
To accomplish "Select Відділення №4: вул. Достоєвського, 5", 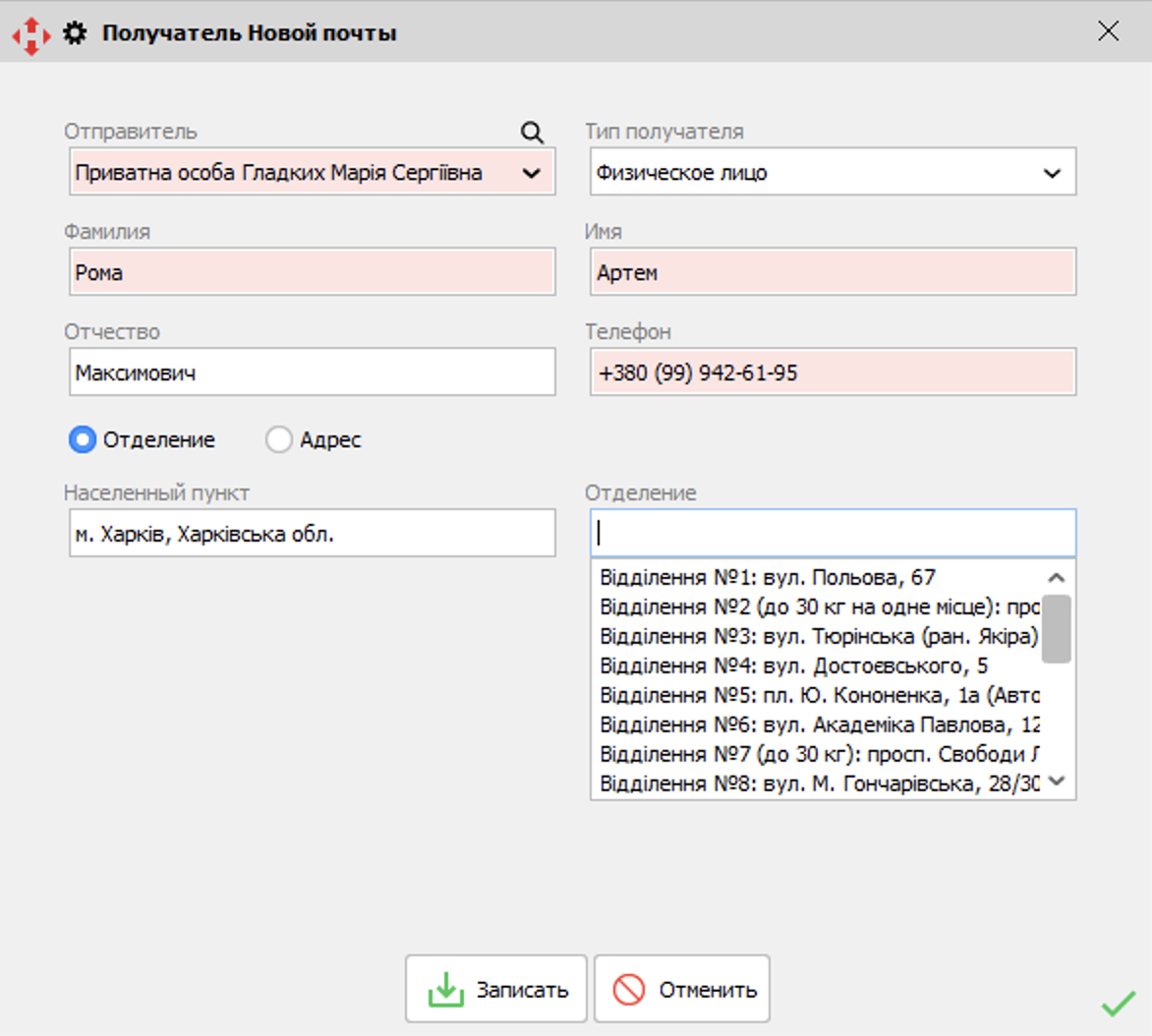I will (819, 665).
